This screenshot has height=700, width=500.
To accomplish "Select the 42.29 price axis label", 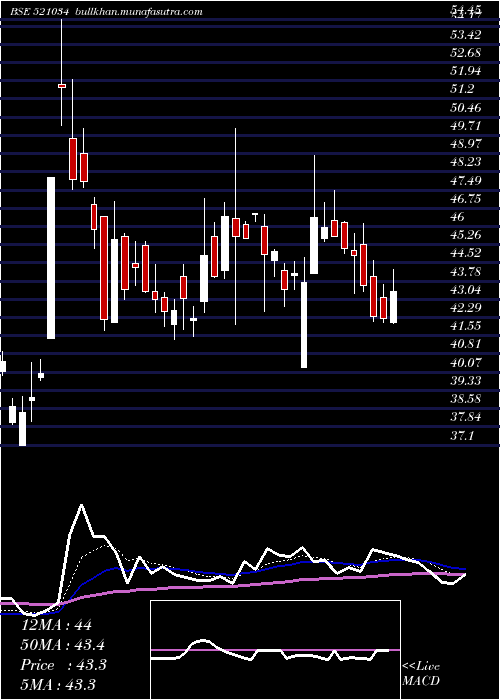I will 465,308.
